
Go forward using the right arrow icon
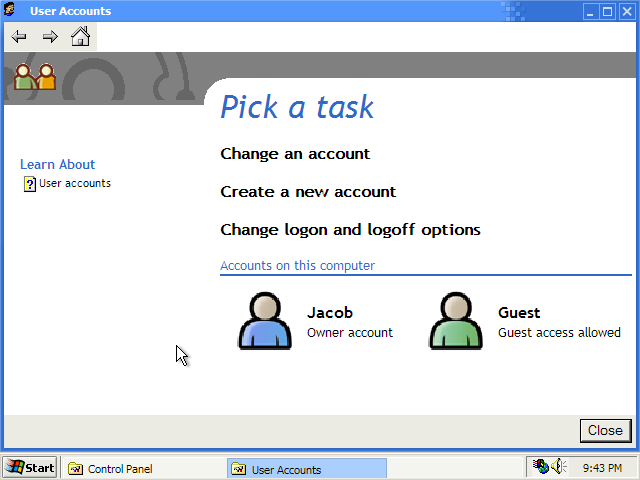[x=50, y=37]
